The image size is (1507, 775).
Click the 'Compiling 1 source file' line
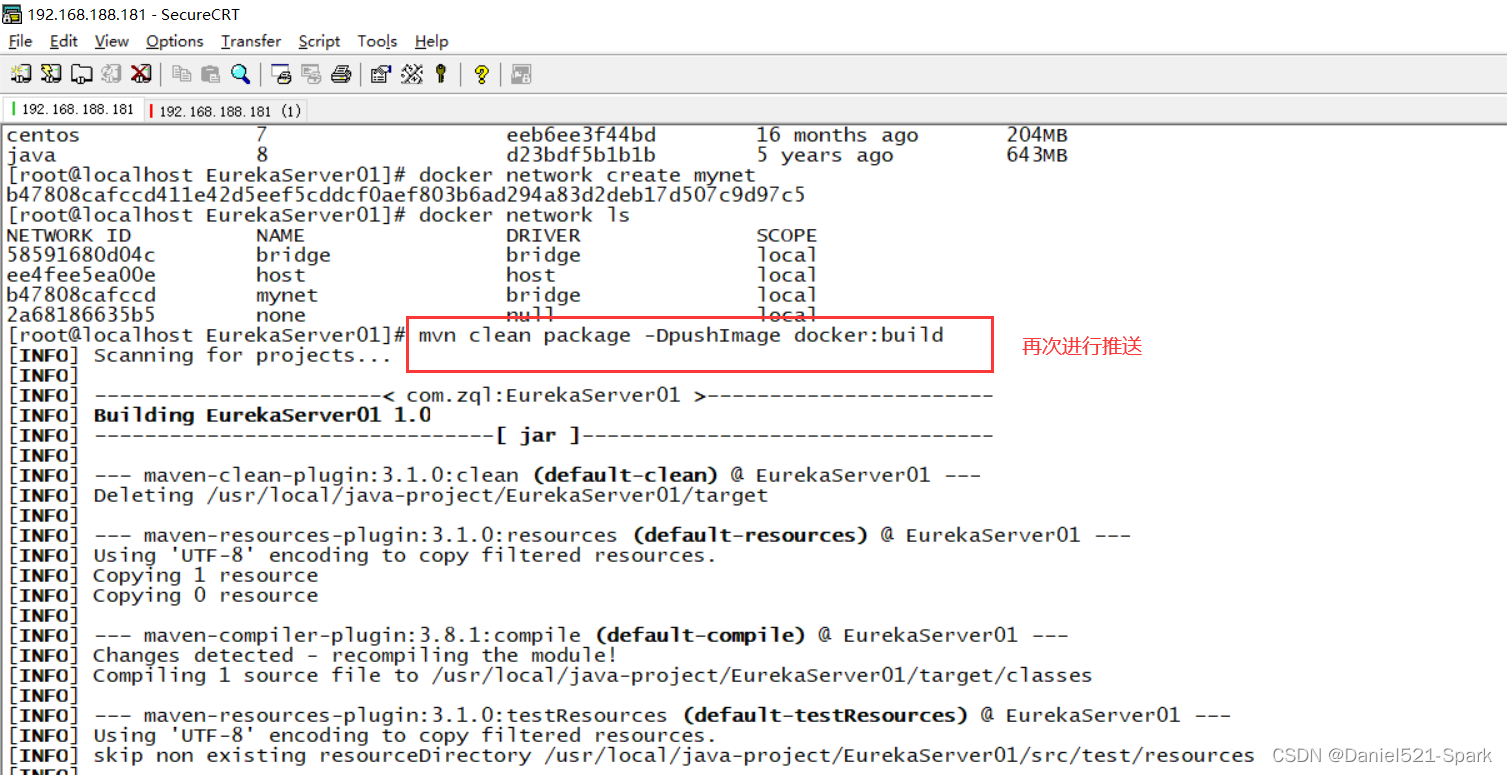[593, 676]
